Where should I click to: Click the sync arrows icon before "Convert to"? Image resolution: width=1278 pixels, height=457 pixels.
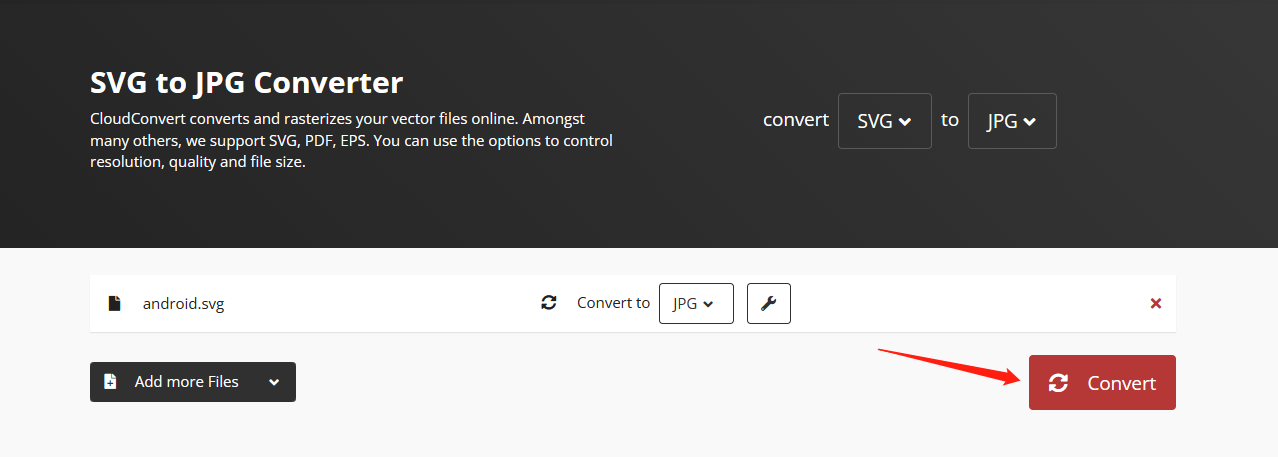(548, 303)
